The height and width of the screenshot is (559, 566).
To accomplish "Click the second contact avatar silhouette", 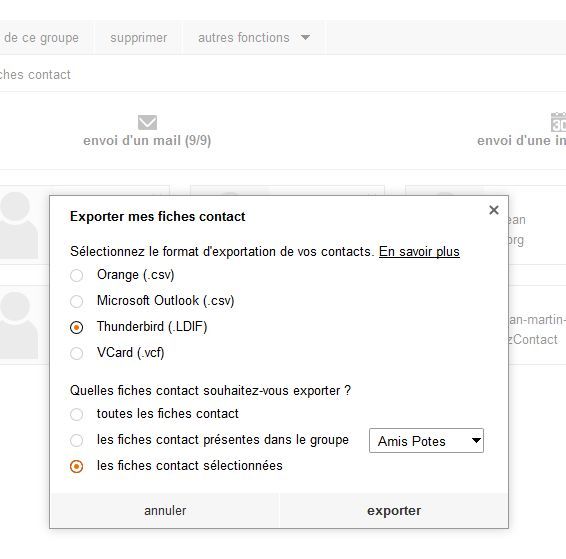I will (18, 325).
